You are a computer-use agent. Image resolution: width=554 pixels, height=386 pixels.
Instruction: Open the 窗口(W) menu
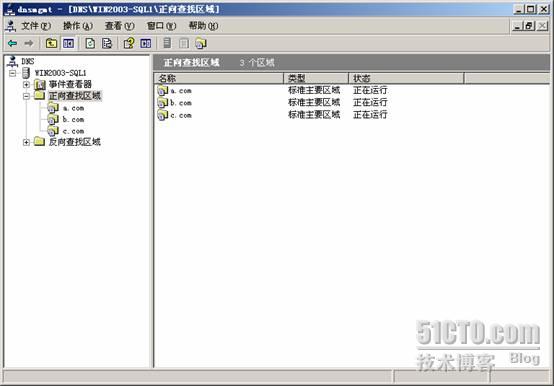pos(161,26)
